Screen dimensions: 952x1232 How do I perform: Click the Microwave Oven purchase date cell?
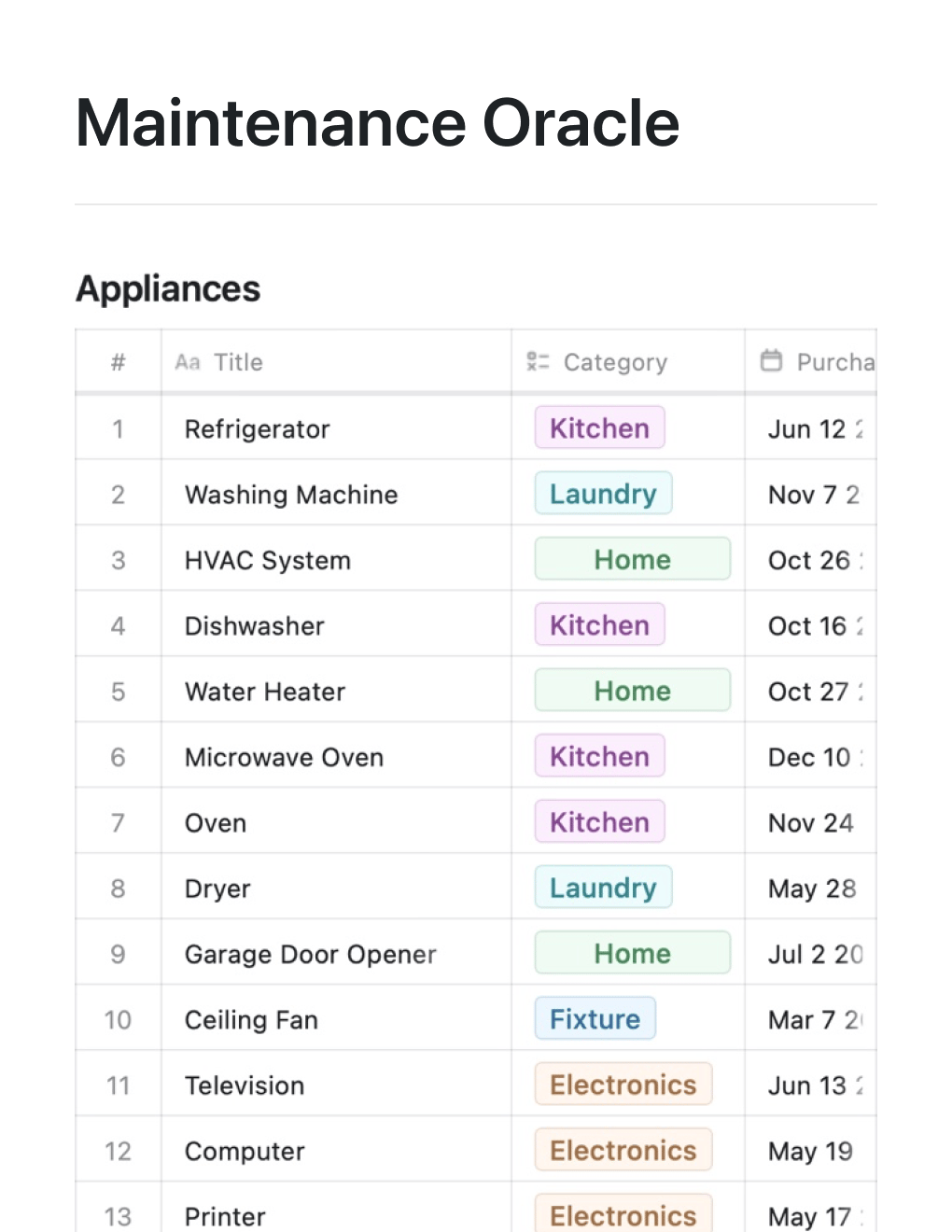tap(810, 757)
